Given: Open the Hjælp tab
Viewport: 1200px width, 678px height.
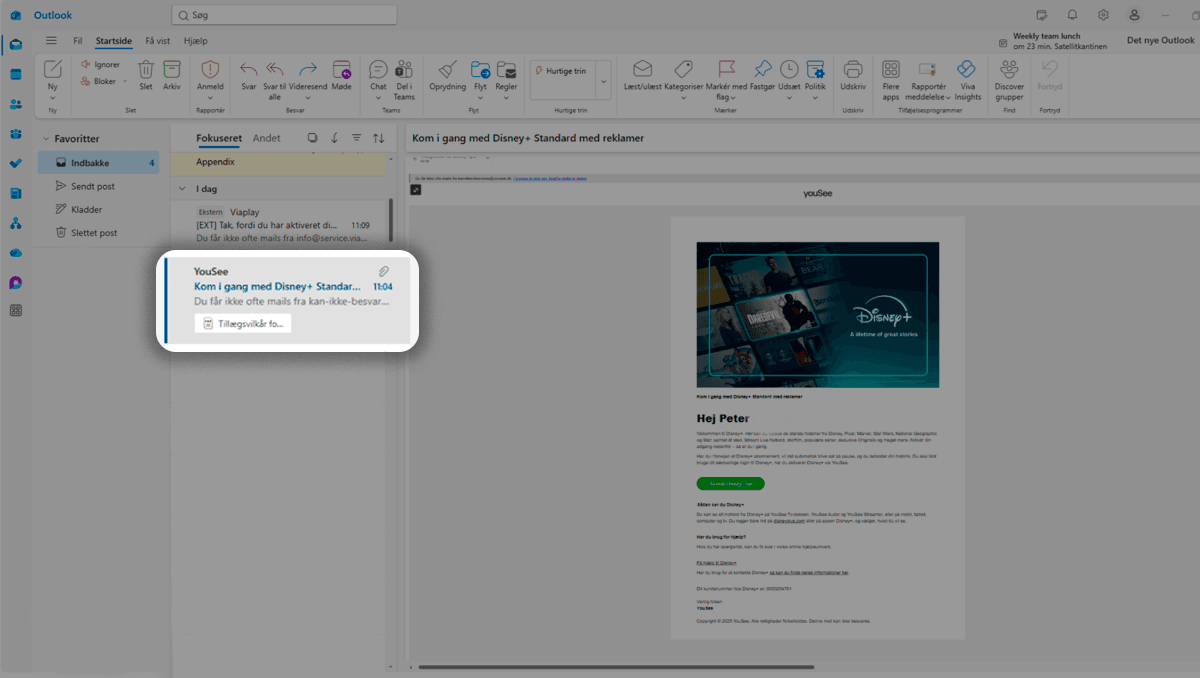Looking at the screenshot, I should coord(195,41).
